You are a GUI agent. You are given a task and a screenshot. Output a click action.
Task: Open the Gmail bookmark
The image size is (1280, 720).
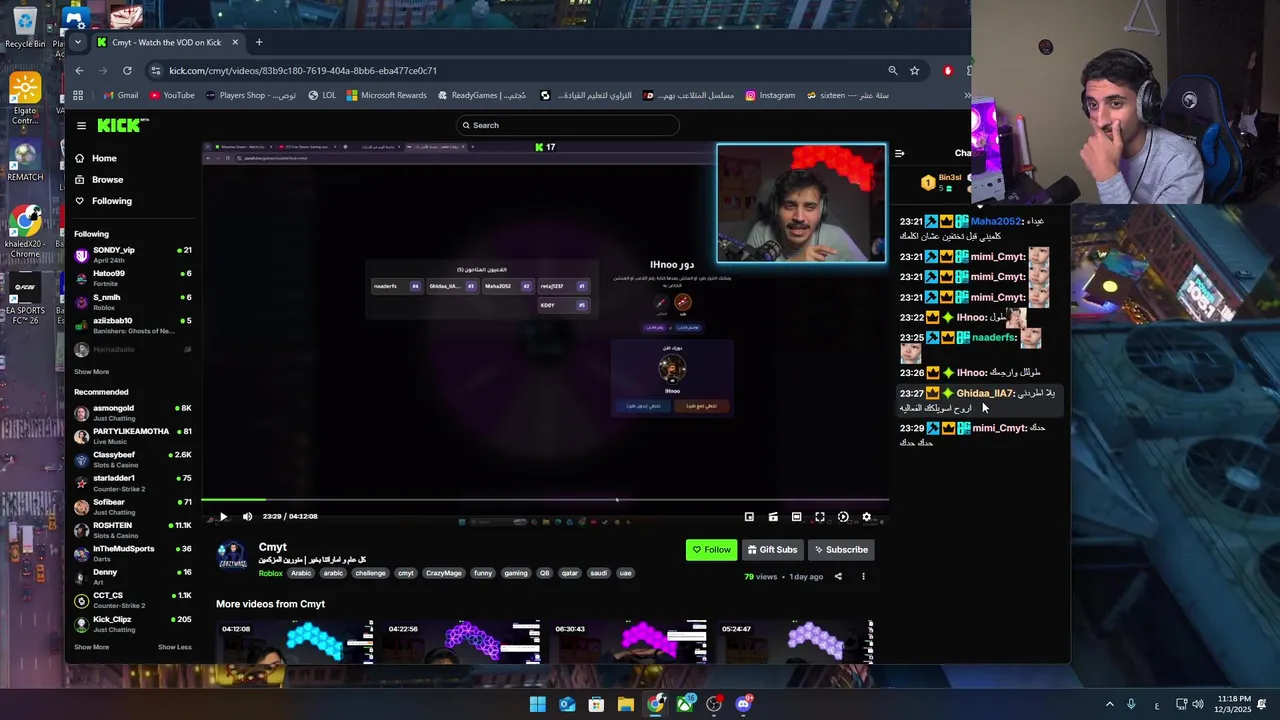tap(121, 96)
